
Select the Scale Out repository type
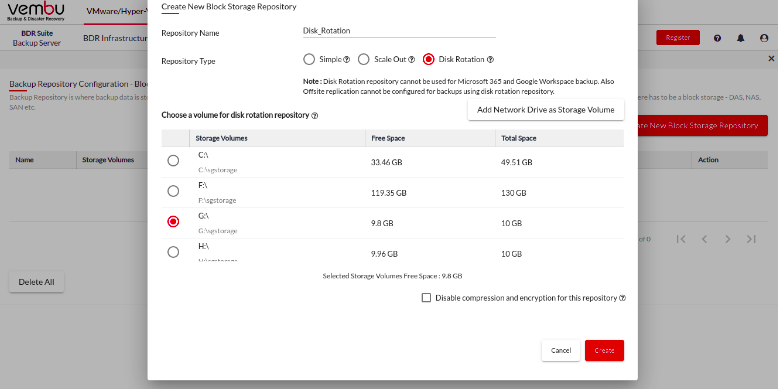pos(364,60)
